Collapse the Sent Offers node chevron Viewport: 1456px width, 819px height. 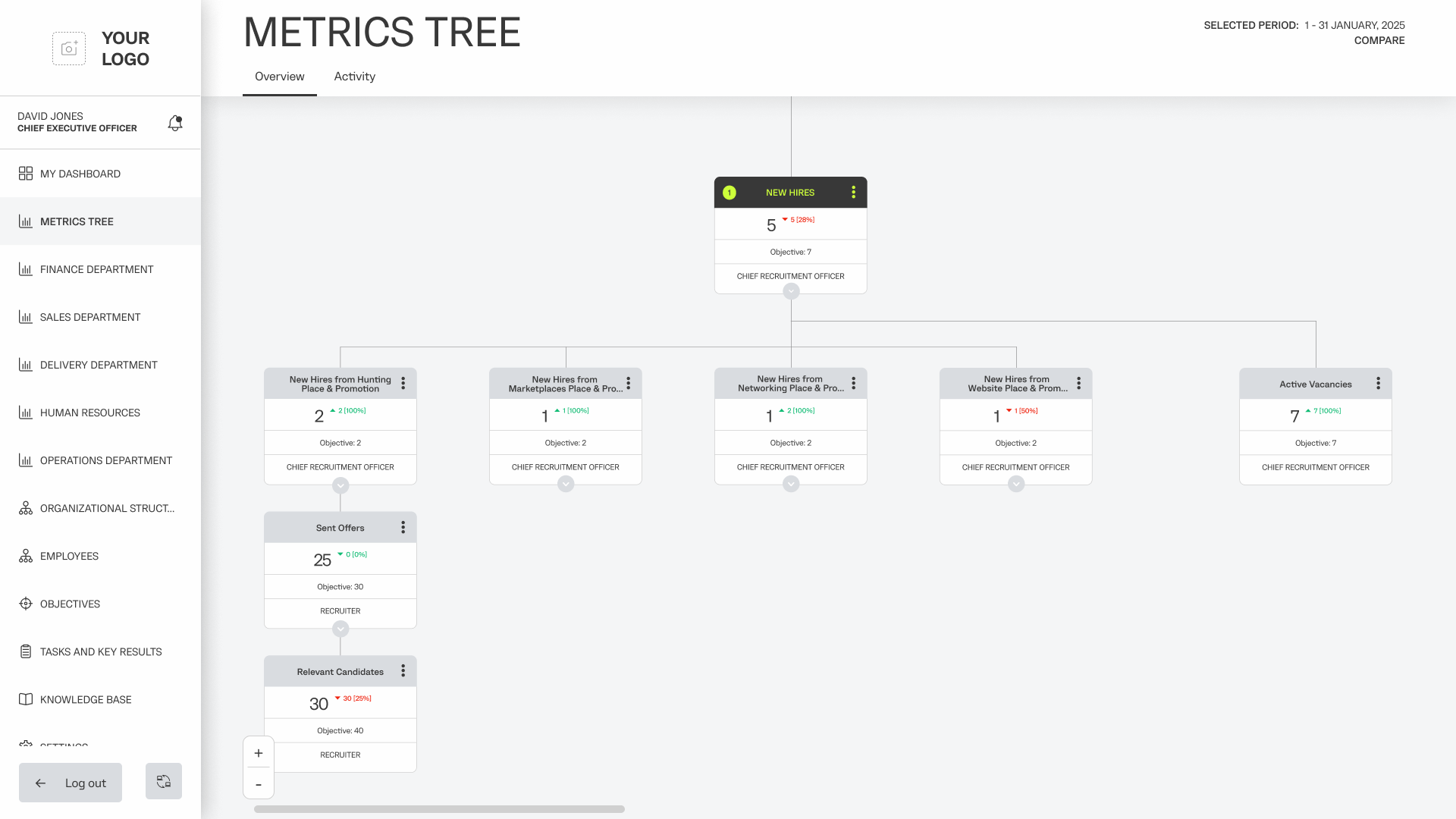coord(340,629)
